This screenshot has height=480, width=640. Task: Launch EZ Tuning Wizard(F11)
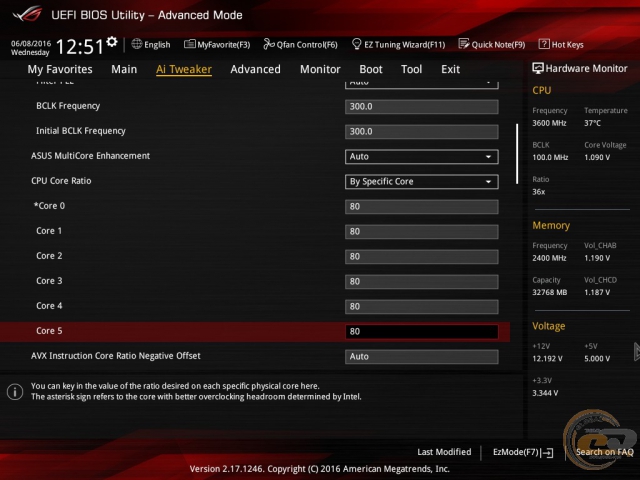pos(398,44)
